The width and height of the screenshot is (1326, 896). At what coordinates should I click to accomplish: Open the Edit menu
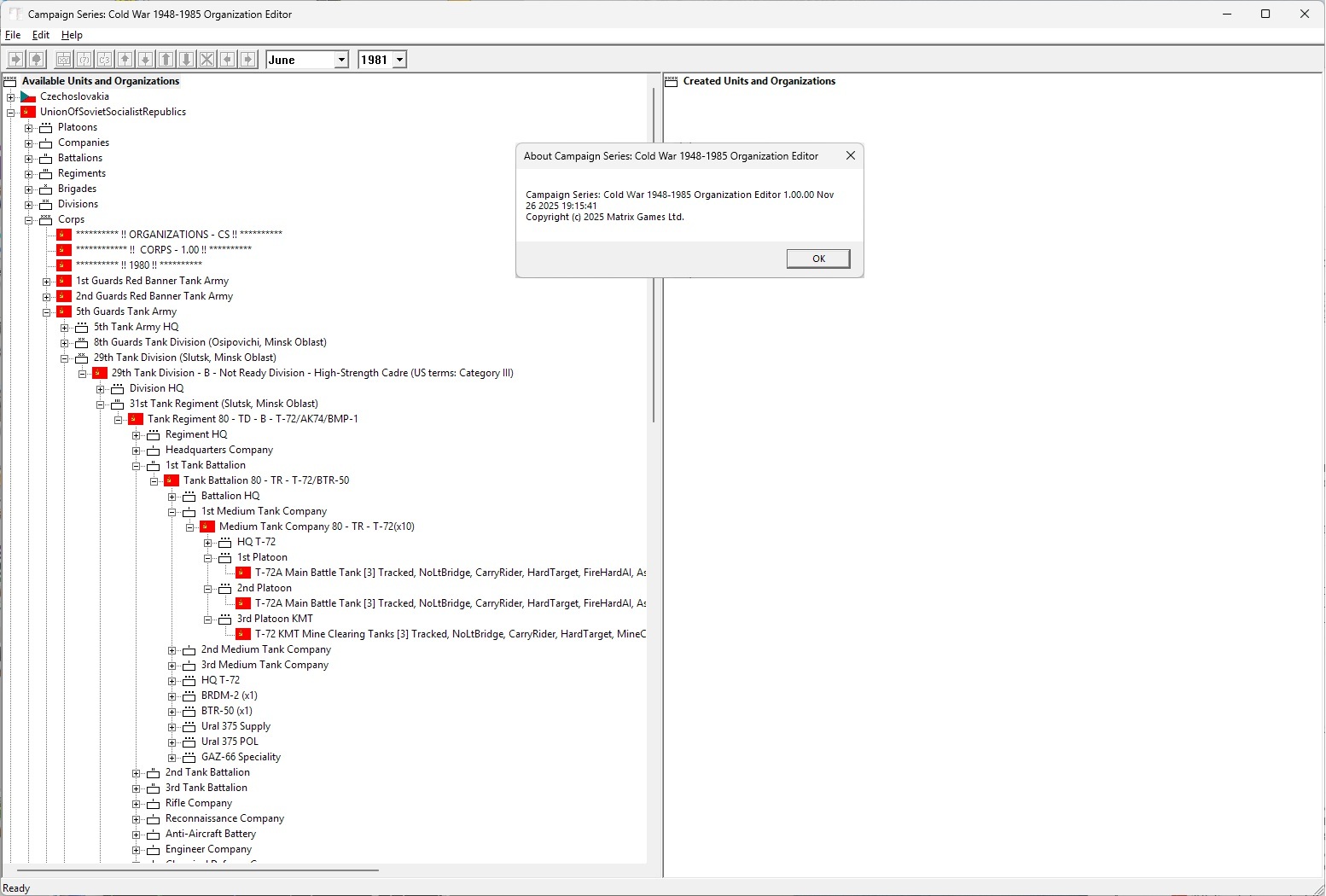point(41,35)
